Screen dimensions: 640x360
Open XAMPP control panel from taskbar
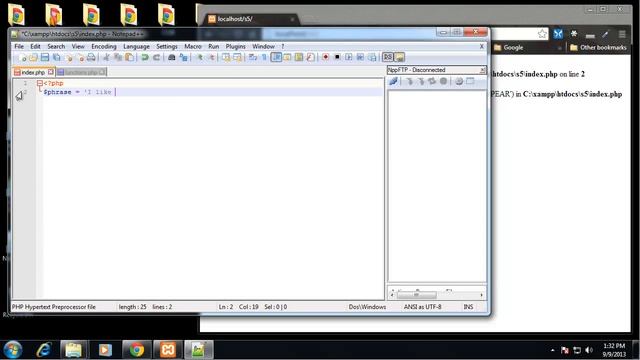coord(167,350)
